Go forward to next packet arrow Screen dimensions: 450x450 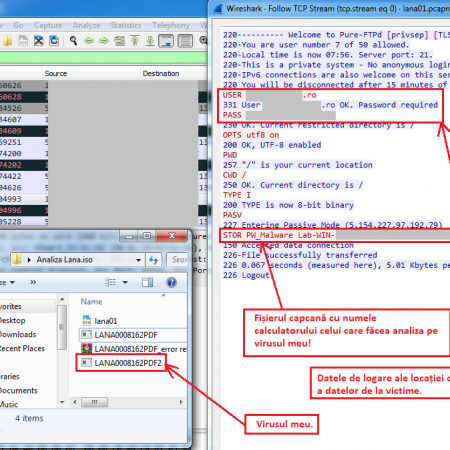(104, 41)
